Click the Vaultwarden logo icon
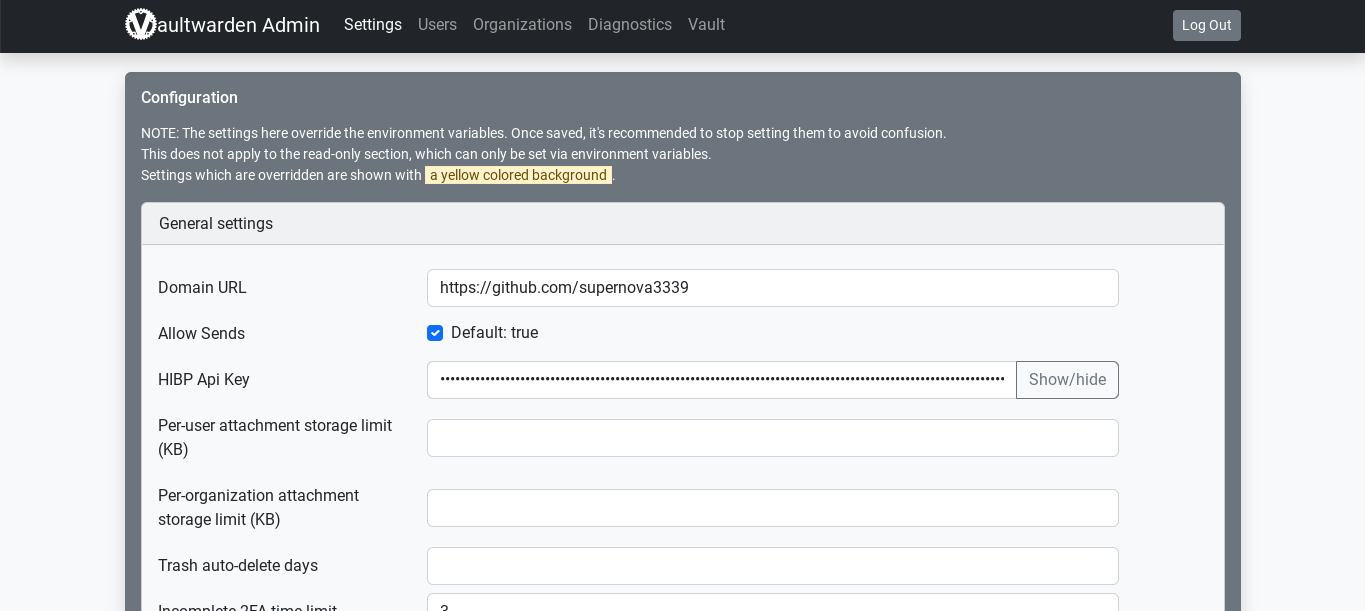1365x611 pixels. coord(141,25)
